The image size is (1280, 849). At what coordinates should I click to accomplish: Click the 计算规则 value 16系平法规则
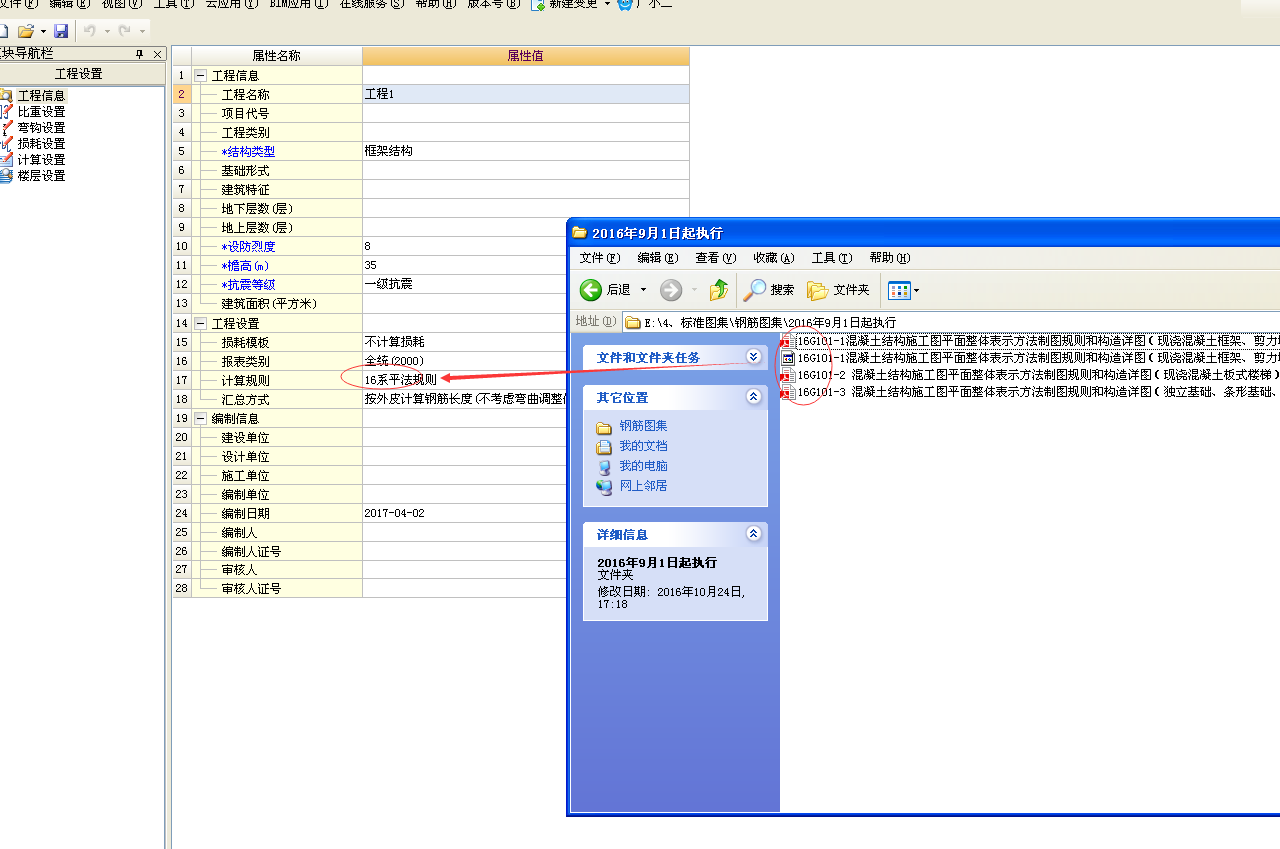pos(465,380)
